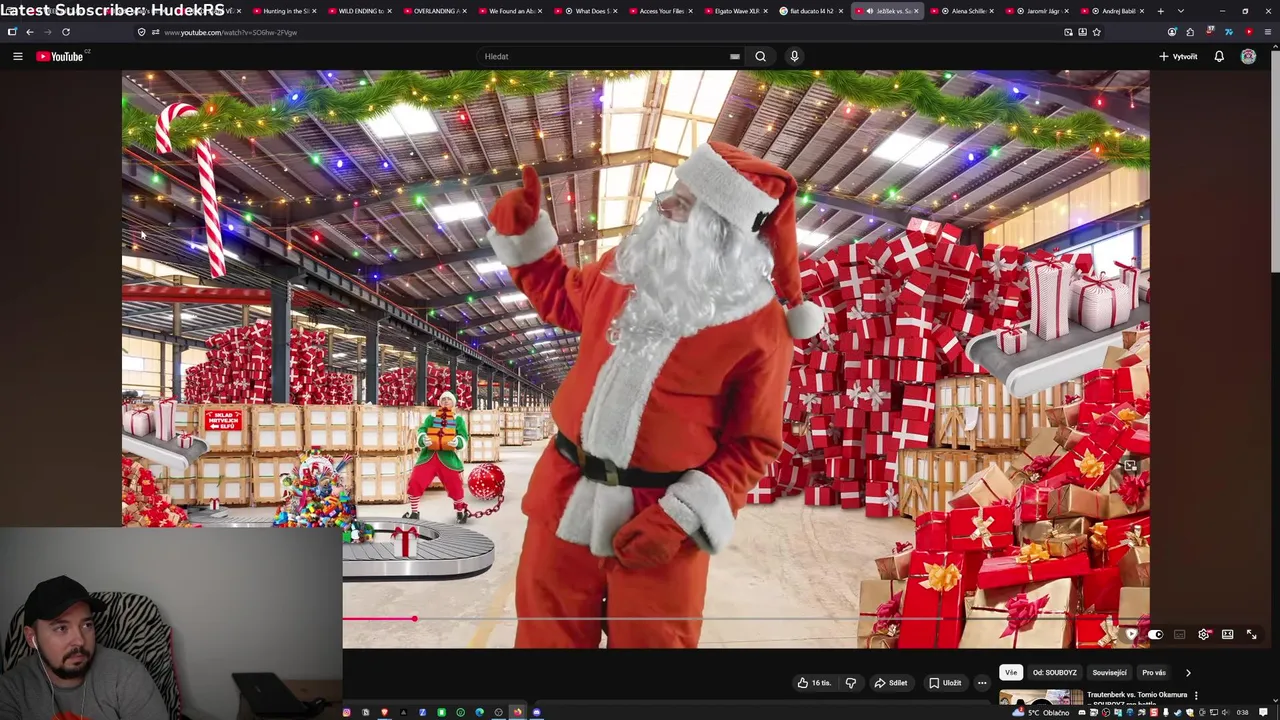The image size is (1280, 720).
Task: Go back with the browser back arrow
Action: tap(29, 32)
